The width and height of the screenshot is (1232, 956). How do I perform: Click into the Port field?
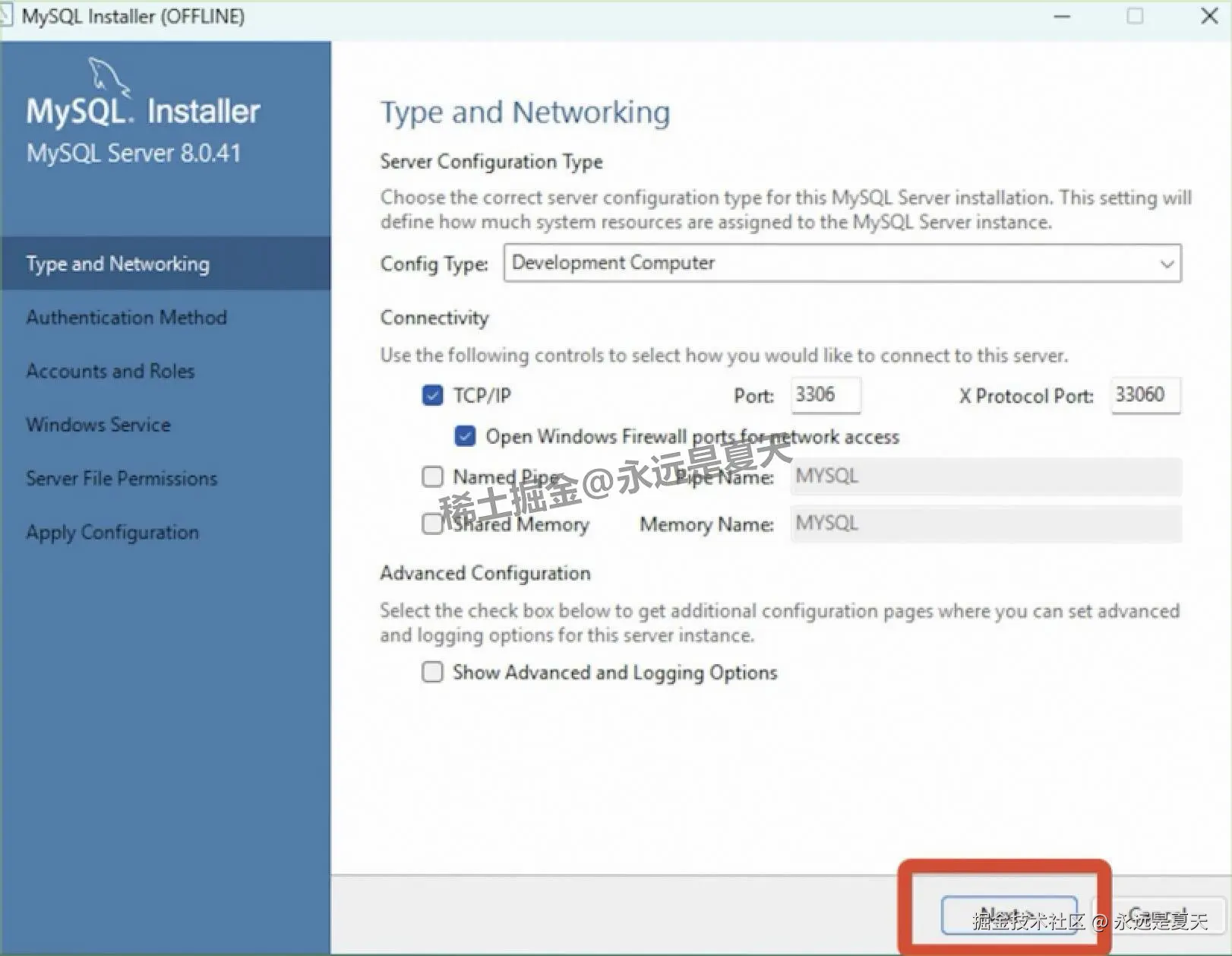[825, 395]
